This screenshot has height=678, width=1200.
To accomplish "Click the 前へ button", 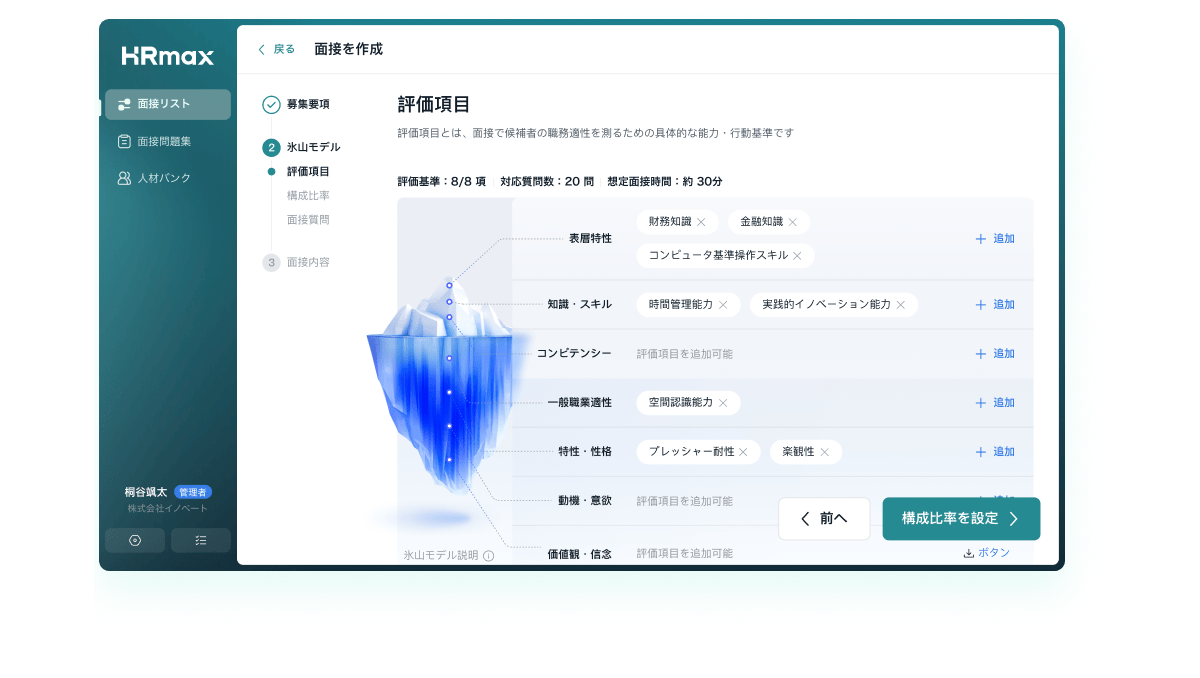I will click(823, 518).
